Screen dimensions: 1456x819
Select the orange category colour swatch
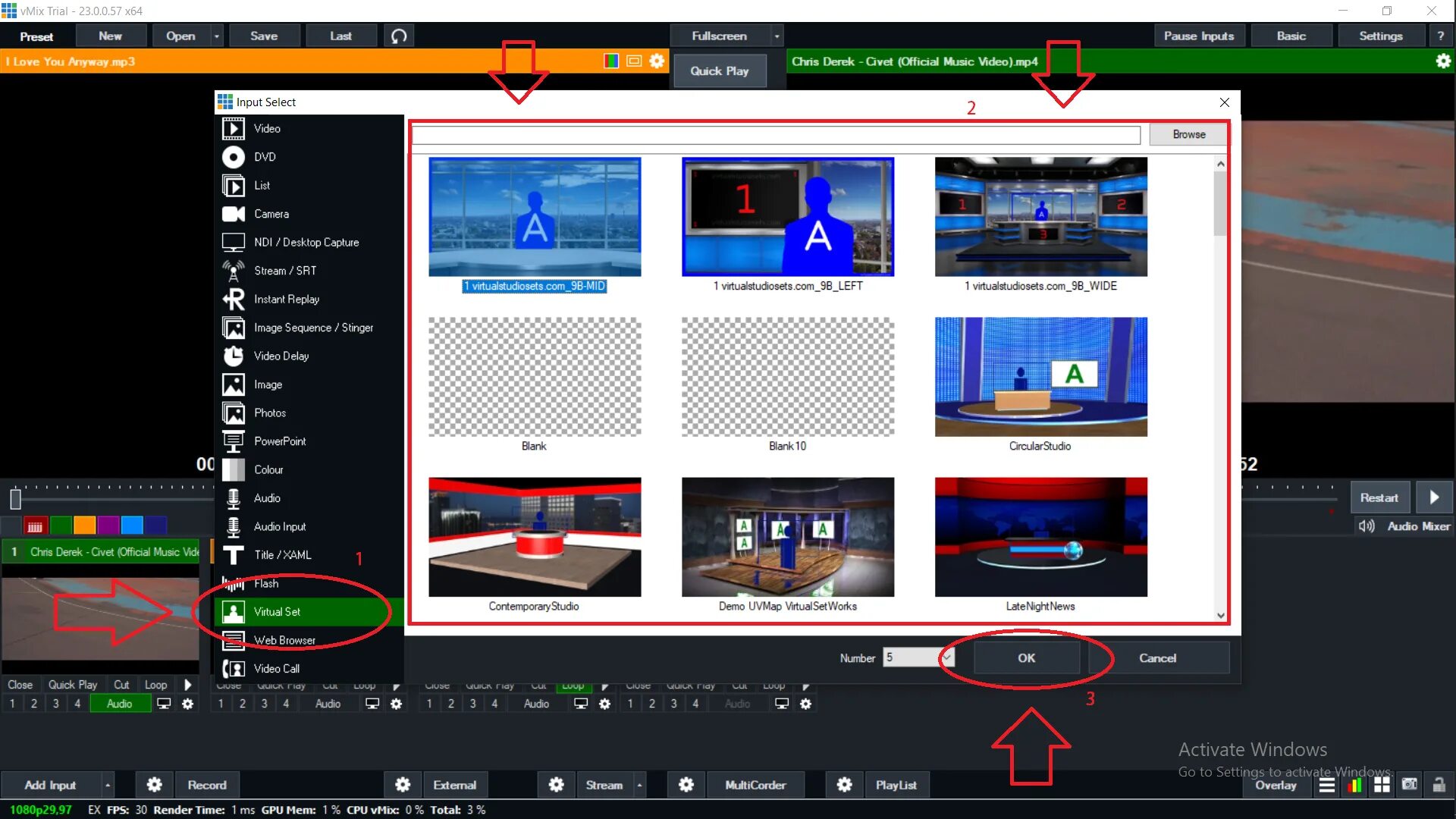(x=85, y=525)
